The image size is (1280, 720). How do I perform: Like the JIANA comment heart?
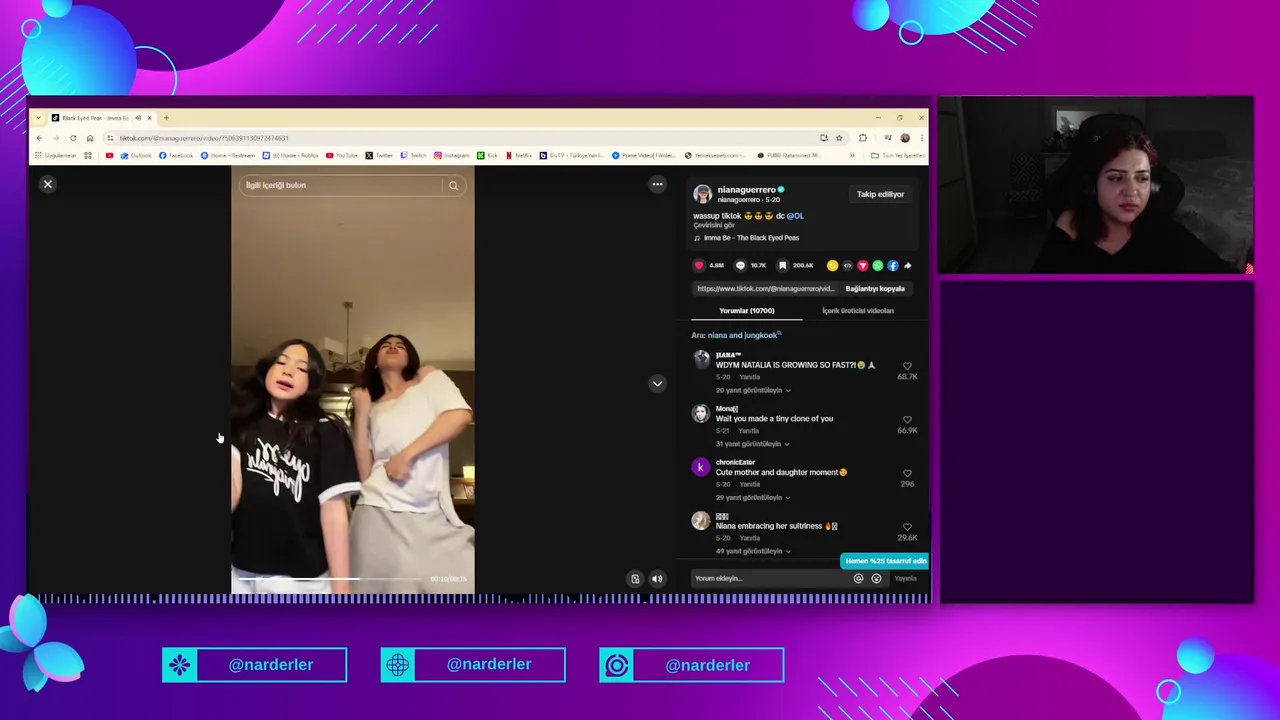point(907,366)
